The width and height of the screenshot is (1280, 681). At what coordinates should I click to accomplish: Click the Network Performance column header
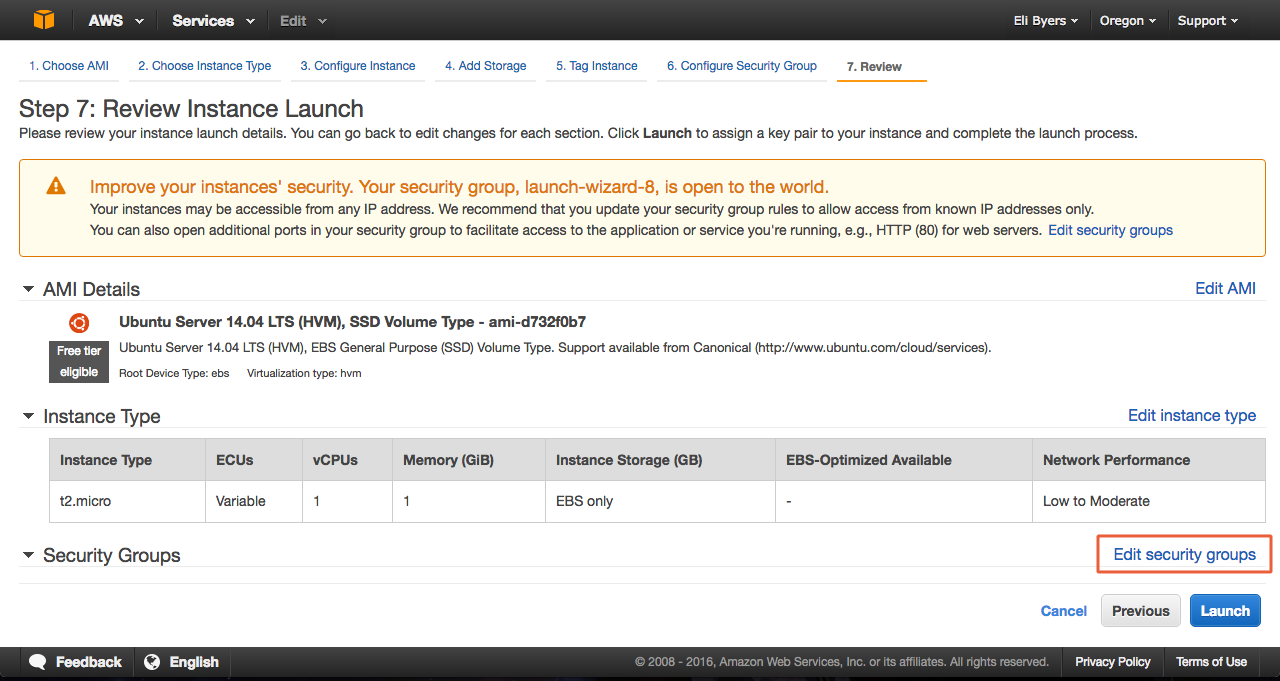coord(1148,460)
